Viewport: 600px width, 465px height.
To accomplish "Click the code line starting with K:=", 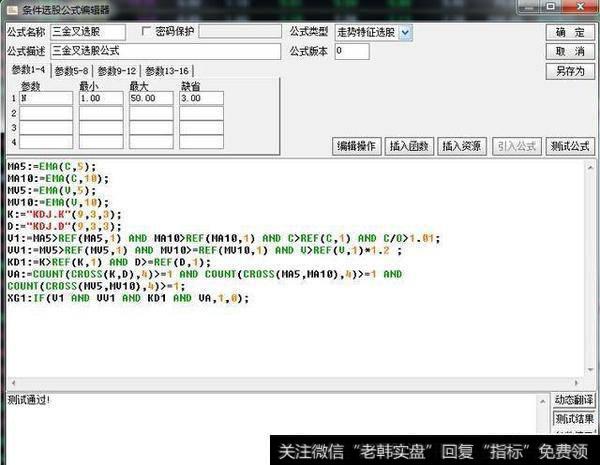I will pyautogui.click(x=64, y=214).
